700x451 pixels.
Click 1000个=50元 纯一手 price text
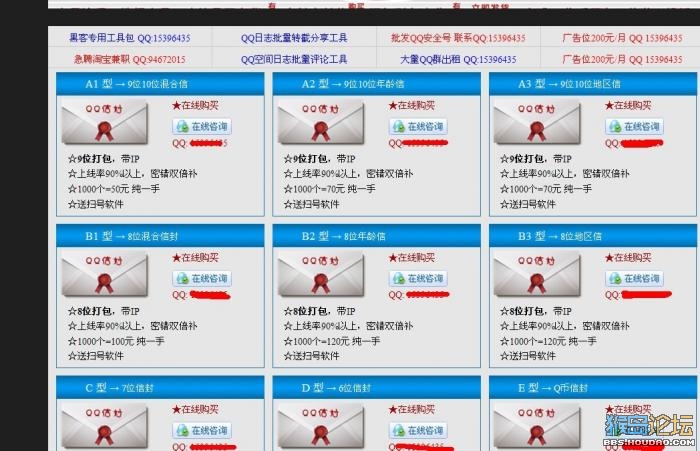(x=114, y=189)
